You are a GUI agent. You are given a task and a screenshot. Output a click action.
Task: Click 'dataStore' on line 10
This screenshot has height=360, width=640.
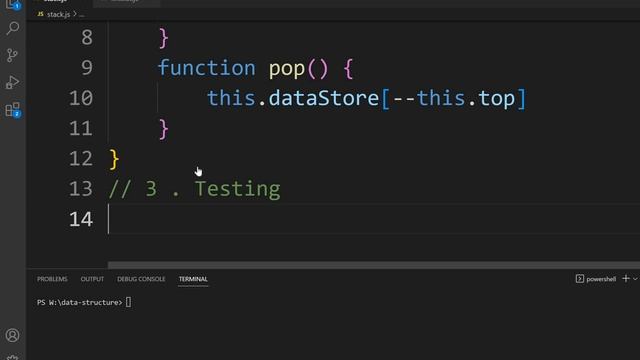pyautogui.click(x=324, y=98)
